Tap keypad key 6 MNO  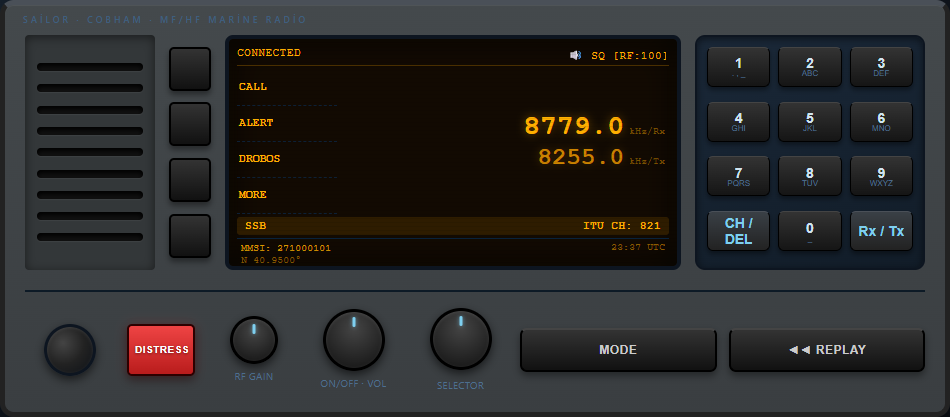[881, 122]
